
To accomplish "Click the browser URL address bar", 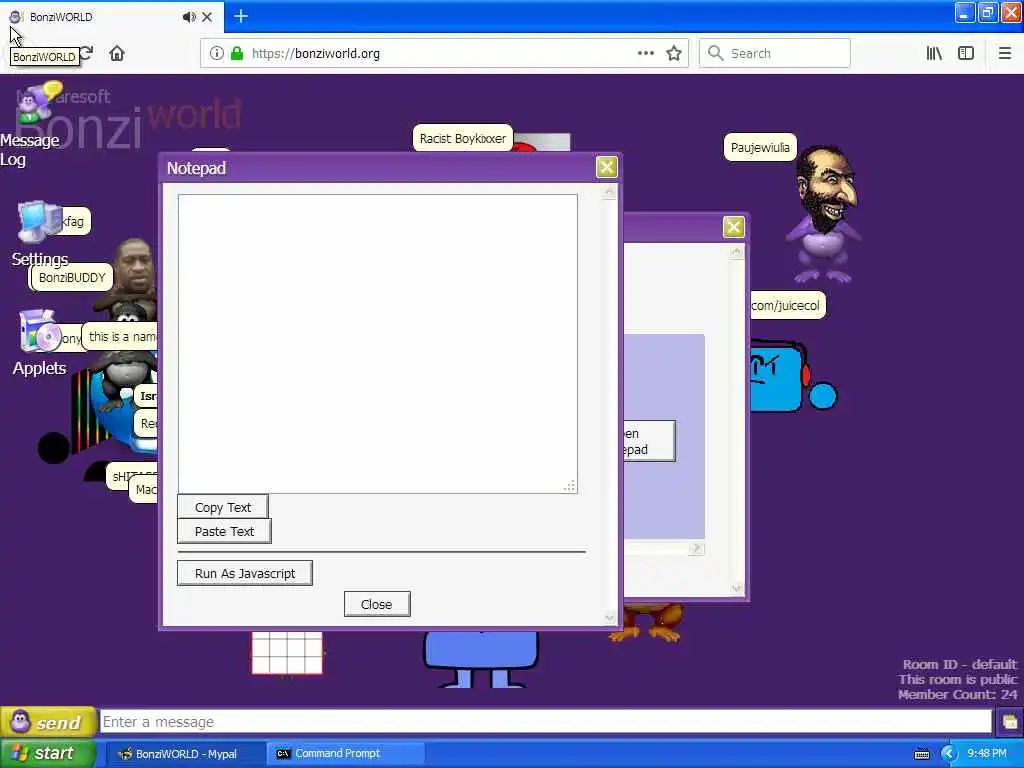I will [444, 54].
